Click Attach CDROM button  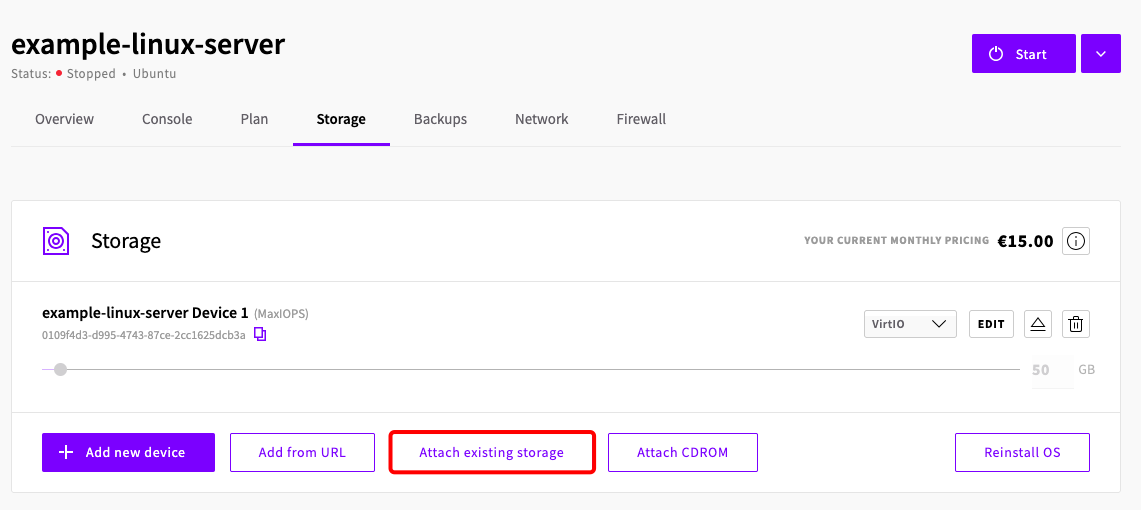682,452
